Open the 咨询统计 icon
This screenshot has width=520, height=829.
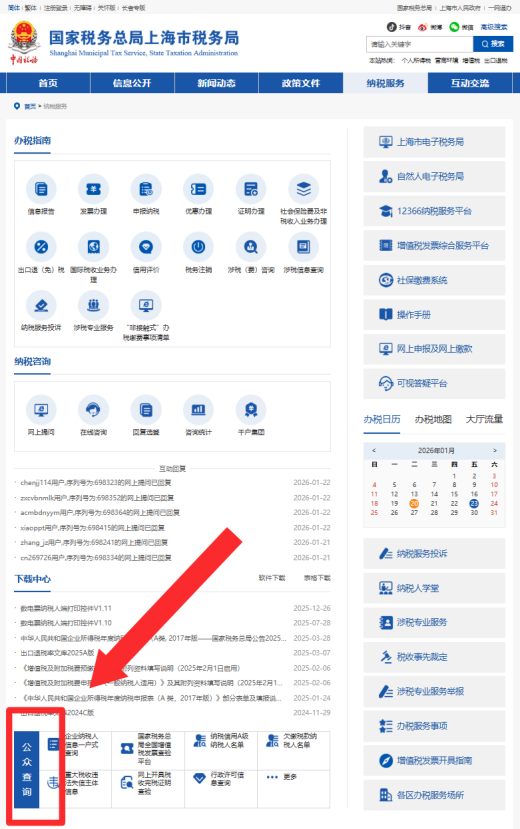pyautogui.click(x=198, y=410)
